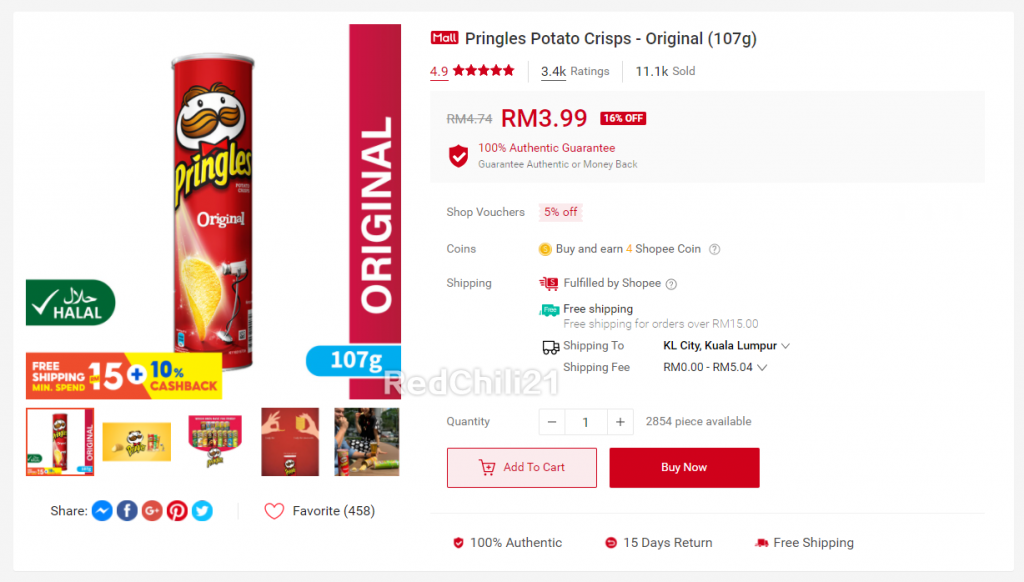This screenshot has height=582, width=1024.
Task: Select the last product thumbnail photo
Action: [366, 442]
